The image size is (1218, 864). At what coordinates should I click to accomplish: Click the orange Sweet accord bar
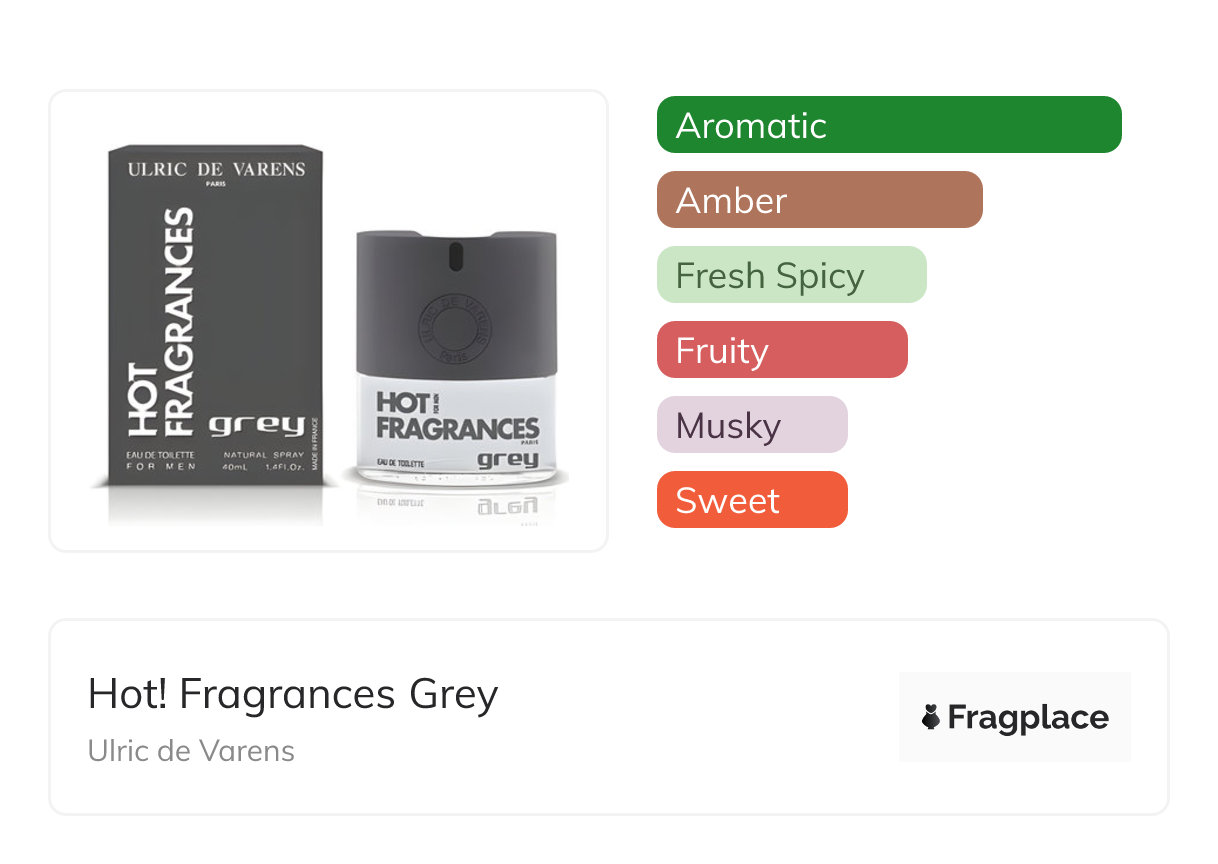tap(751, 500)
